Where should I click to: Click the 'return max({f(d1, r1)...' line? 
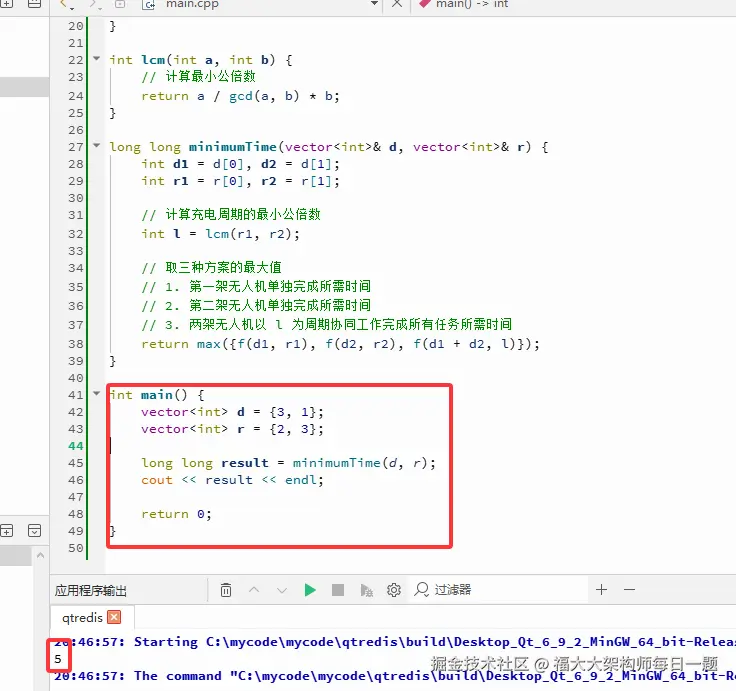tap(340, 344)
